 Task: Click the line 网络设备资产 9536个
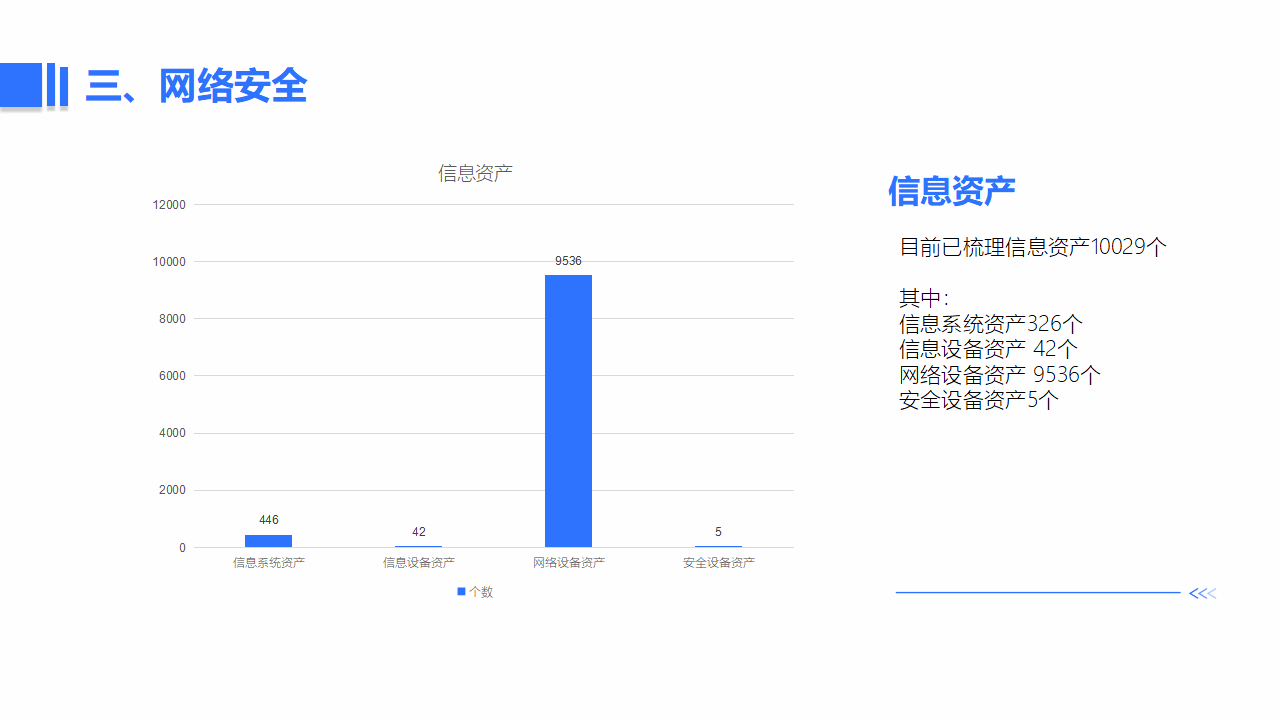1000,375
